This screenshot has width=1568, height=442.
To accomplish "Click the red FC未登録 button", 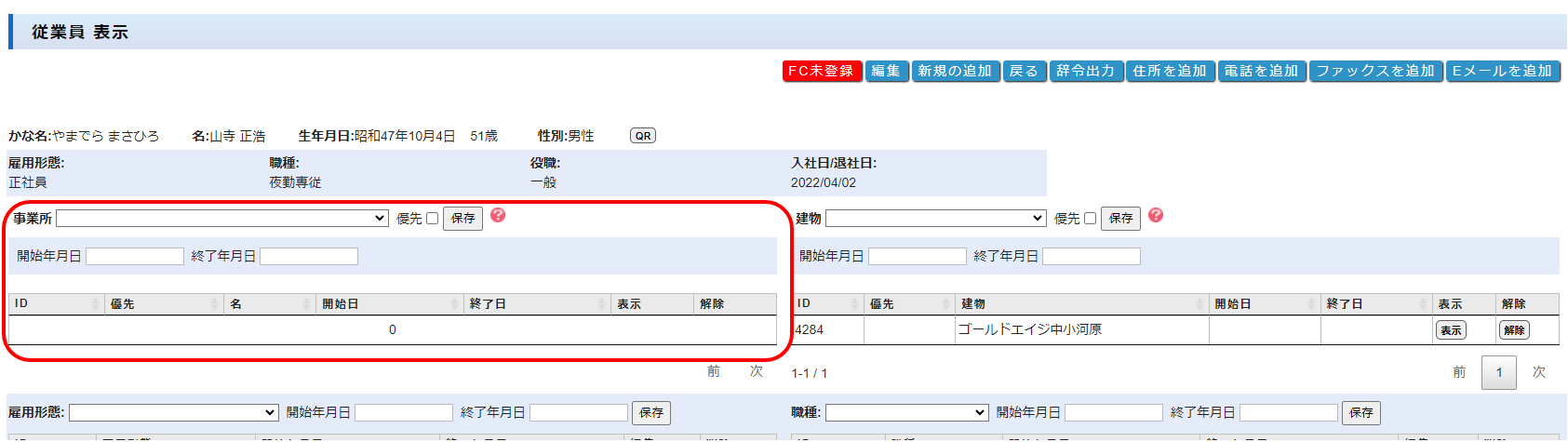I will (822, 72).
